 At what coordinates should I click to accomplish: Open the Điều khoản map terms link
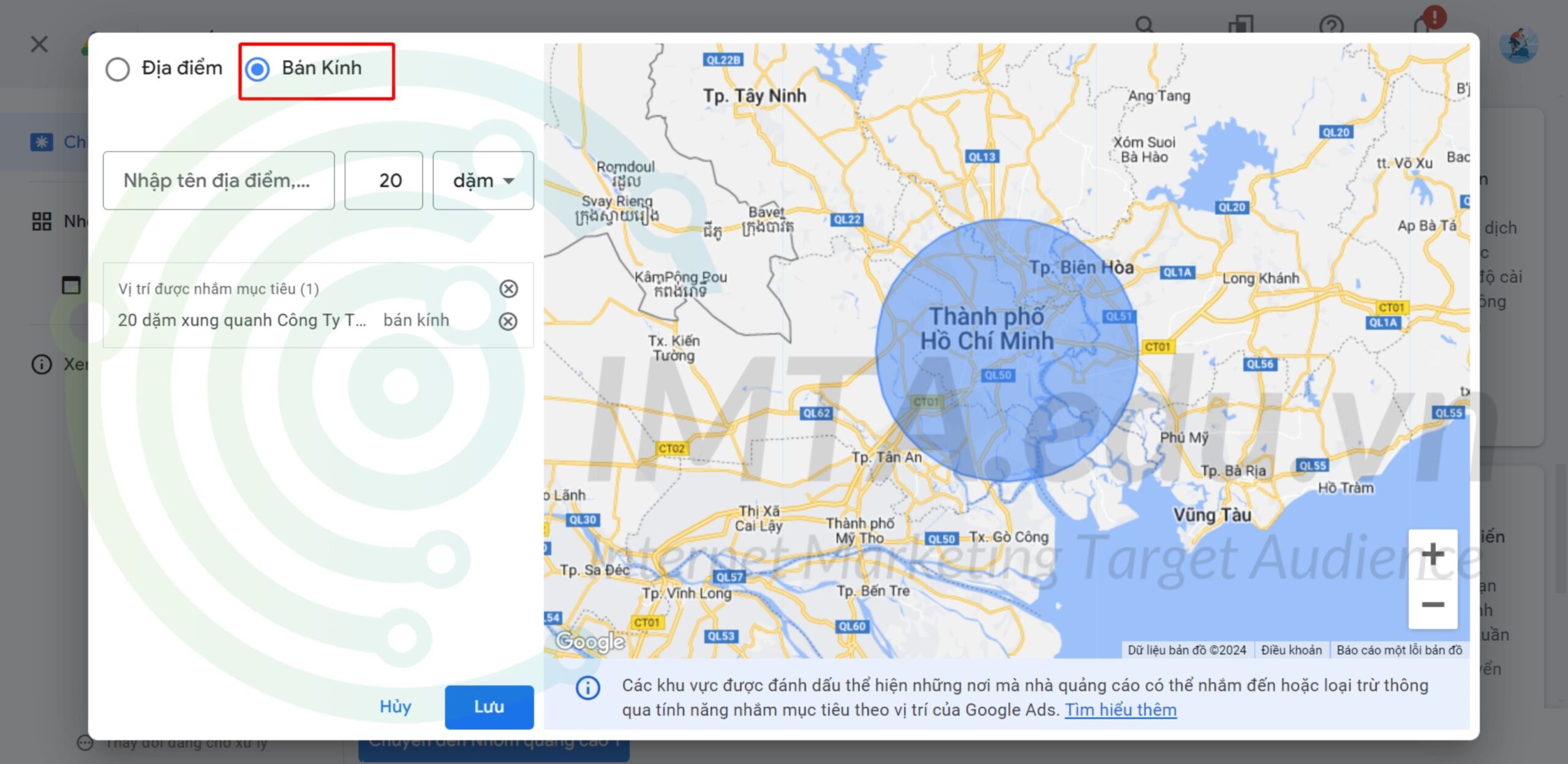[1291, 650]
